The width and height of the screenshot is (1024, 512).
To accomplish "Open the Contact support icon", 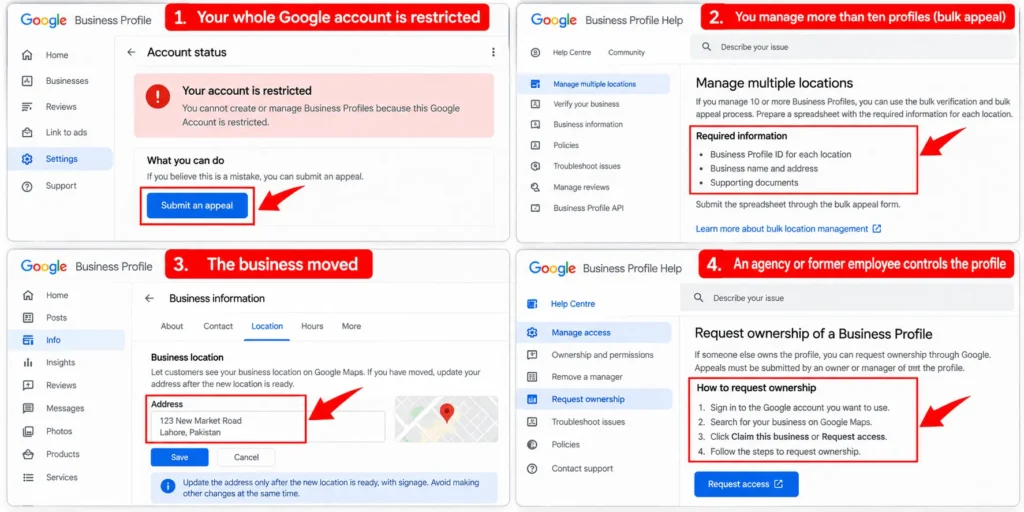I will pos(532,468).
